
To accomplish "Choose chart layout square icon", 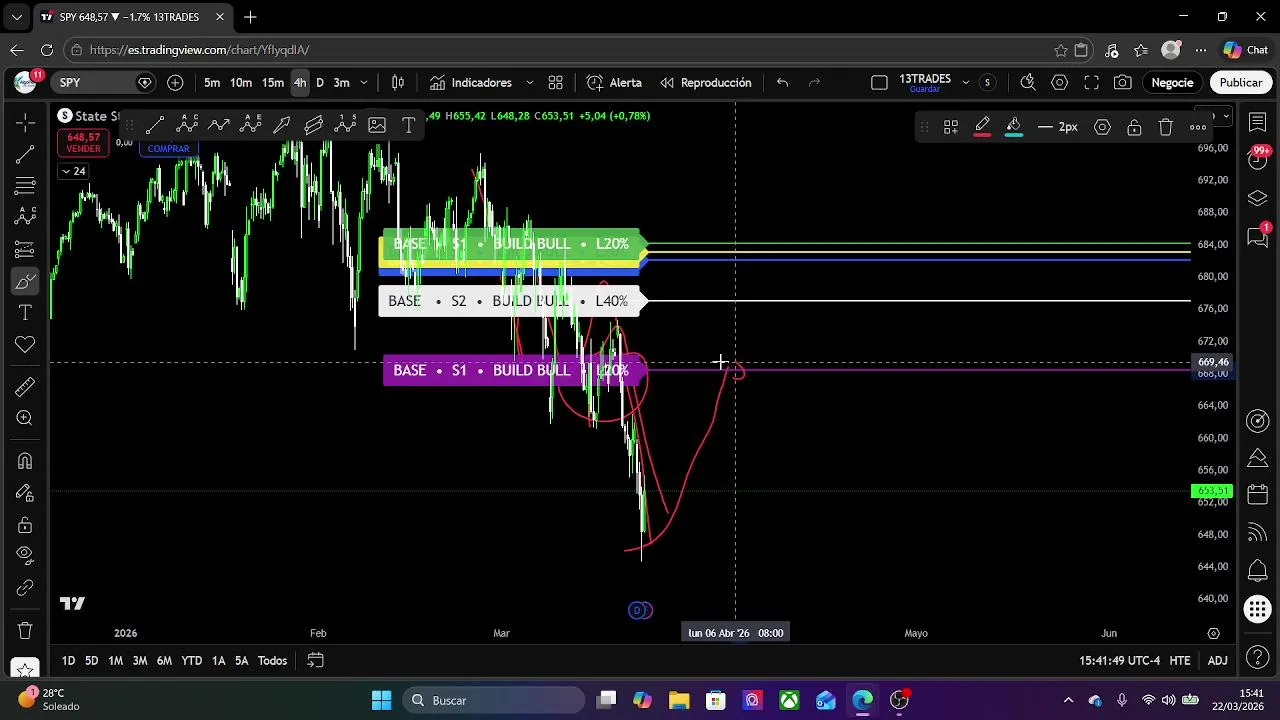I will click(879, 83).
